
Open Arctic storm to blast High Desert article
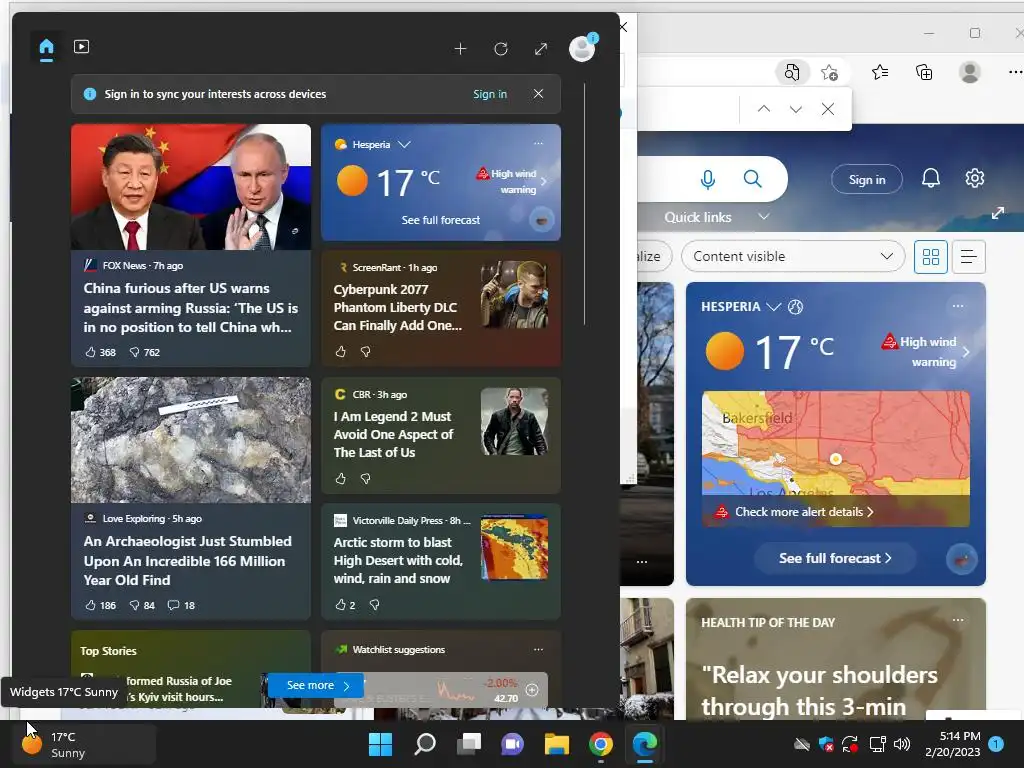tap(398, 560)
